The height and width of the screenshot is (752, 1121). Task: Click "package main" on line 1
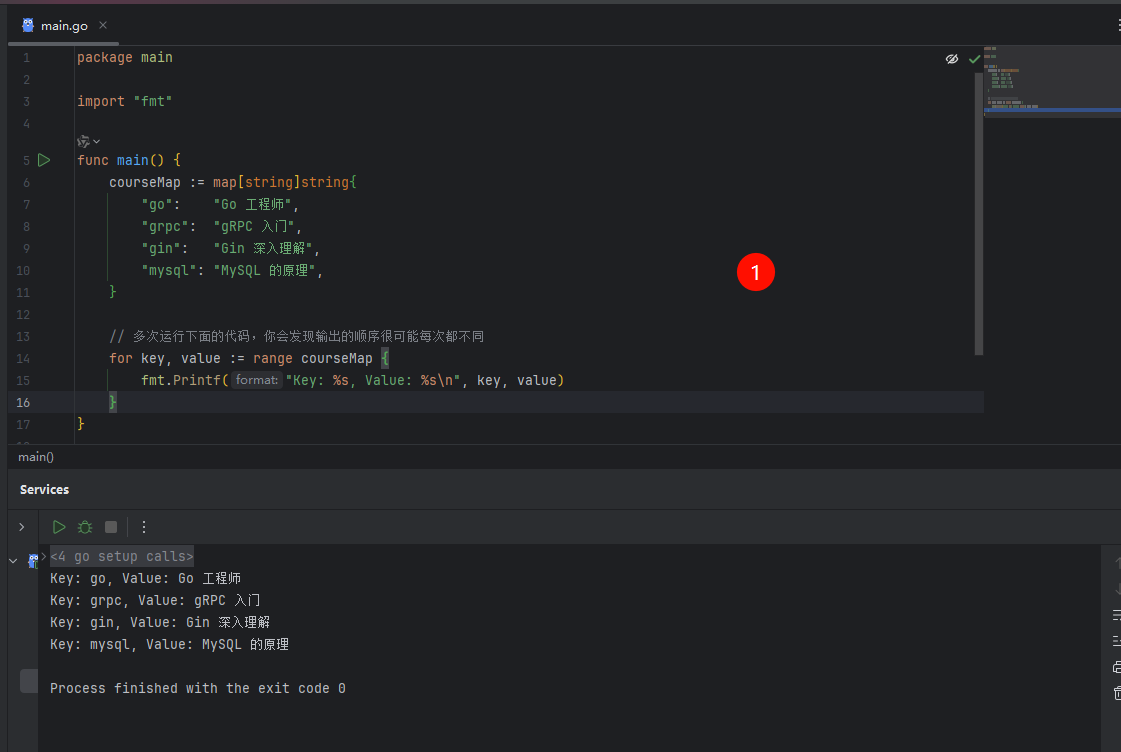pos(124,57)
